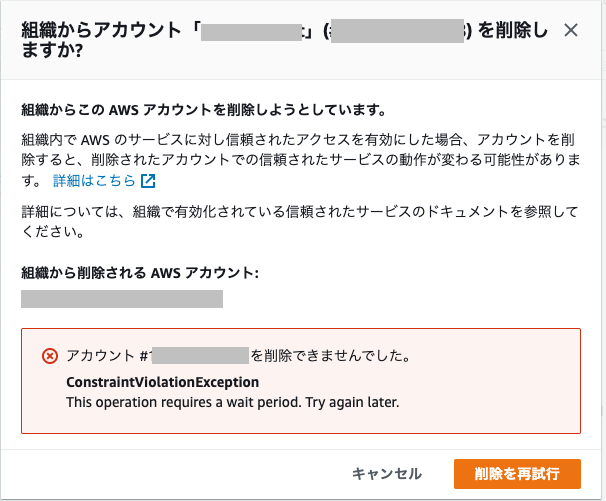Click the label 組織から削除される AWS アカウント

click(140, 273)
